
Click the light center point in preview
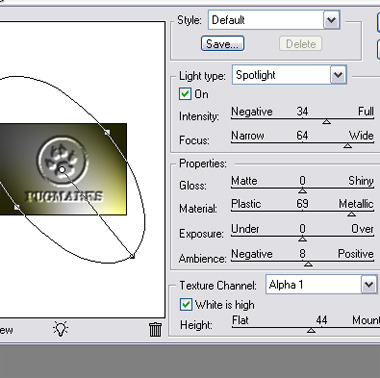pyautogui.click(x=62, y=170)
